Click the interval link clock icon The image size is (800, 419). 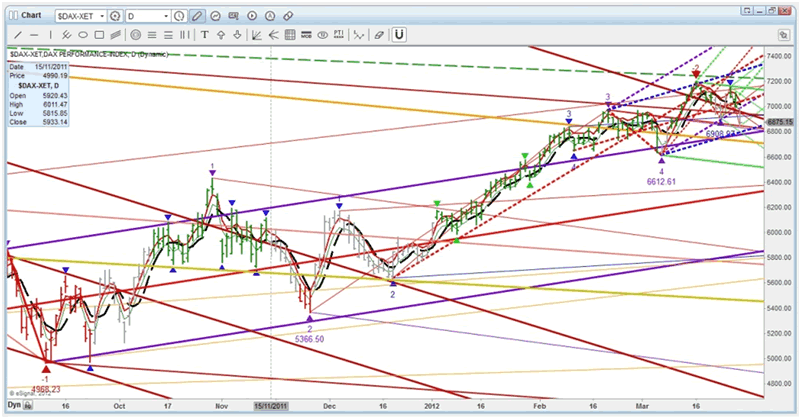tap(179, 16)
